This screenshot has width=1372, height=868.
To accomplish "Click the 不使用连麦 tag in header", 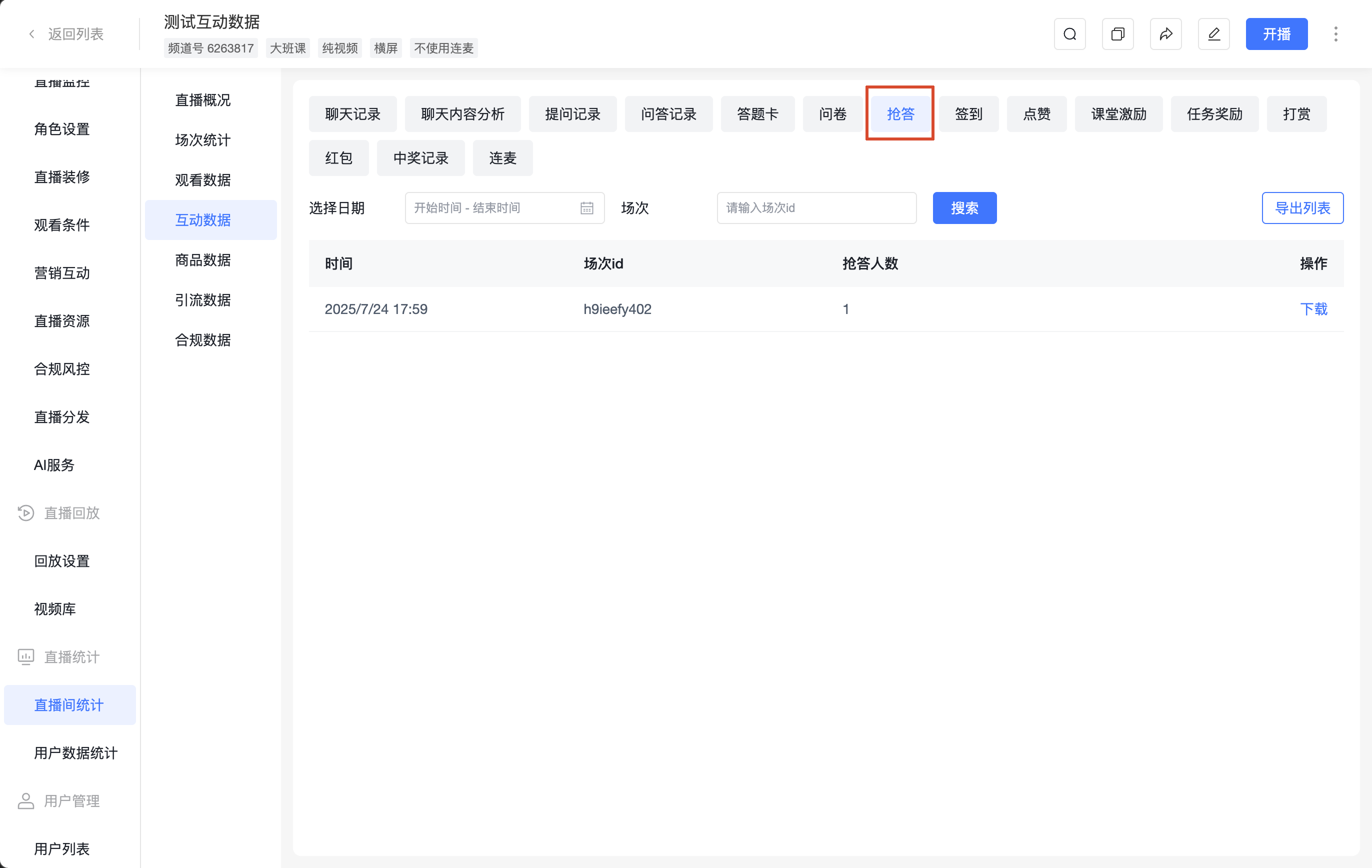I will 444,48.
